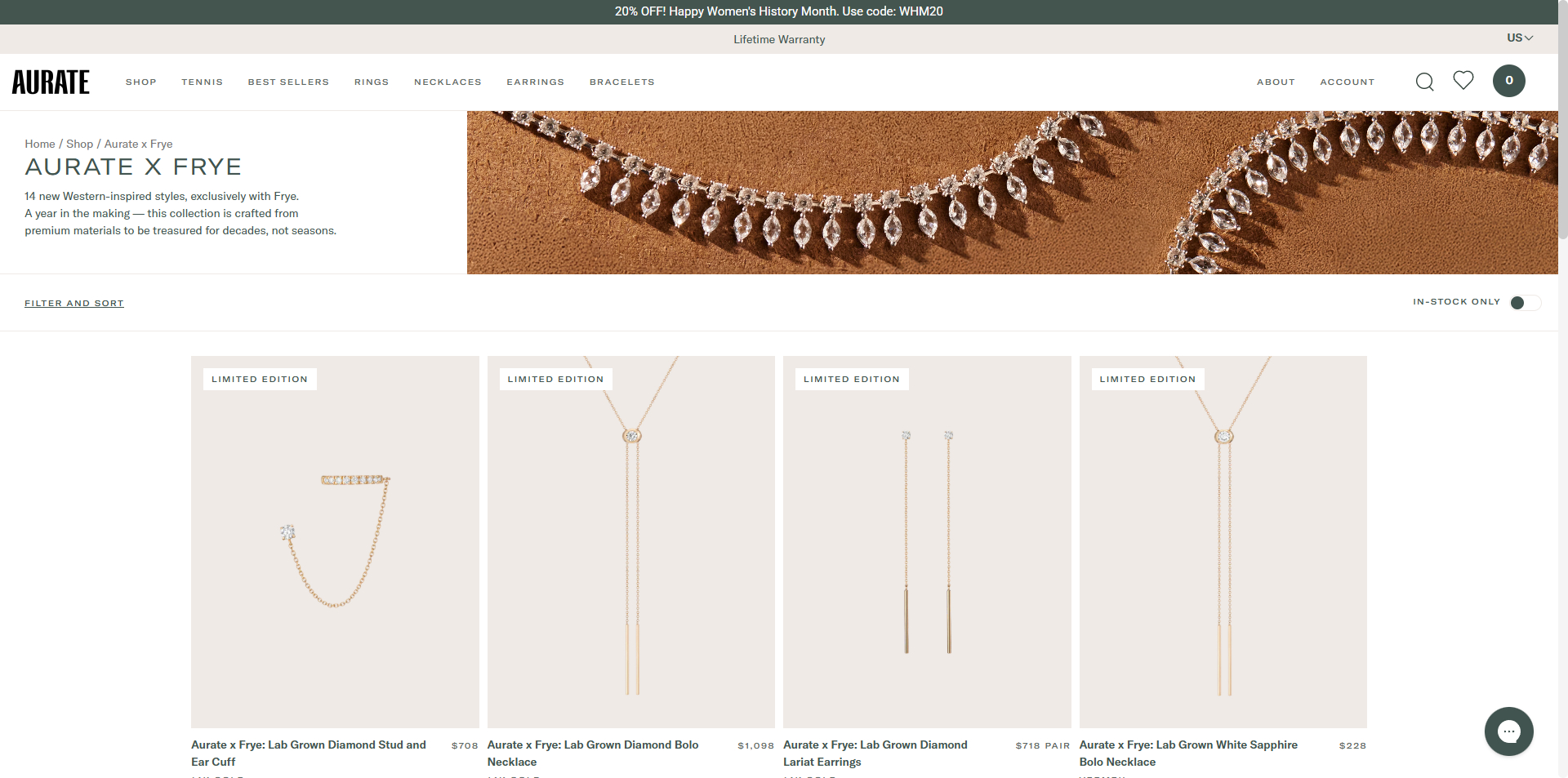Toggle the In-Stock Only switch
This screenshot has width=1568, height=778.
point(1525,303)
